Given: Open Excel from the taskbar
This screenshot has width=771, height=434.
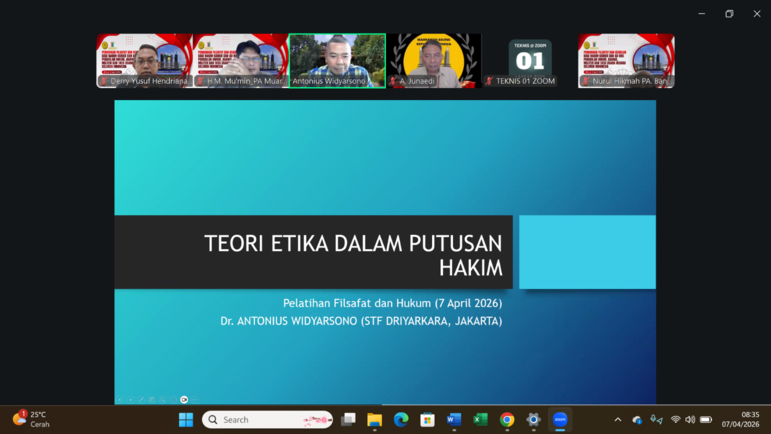Looking at the screenshot, I should 480,420.
